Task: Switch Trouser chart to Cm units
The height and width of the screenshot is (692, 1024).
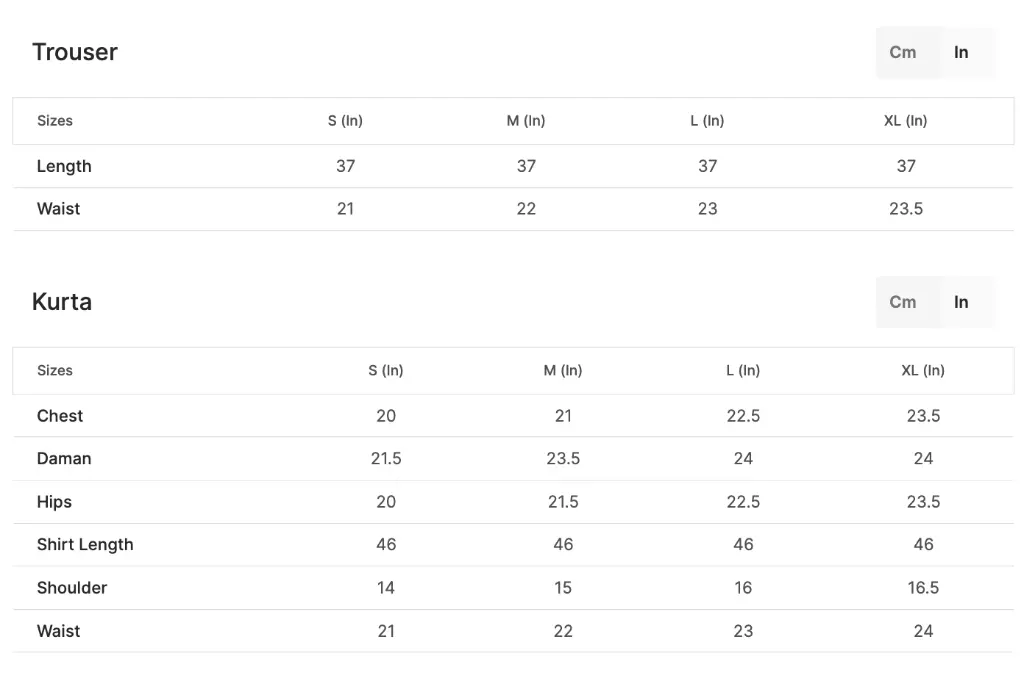Action: click(x=903, y=52)
